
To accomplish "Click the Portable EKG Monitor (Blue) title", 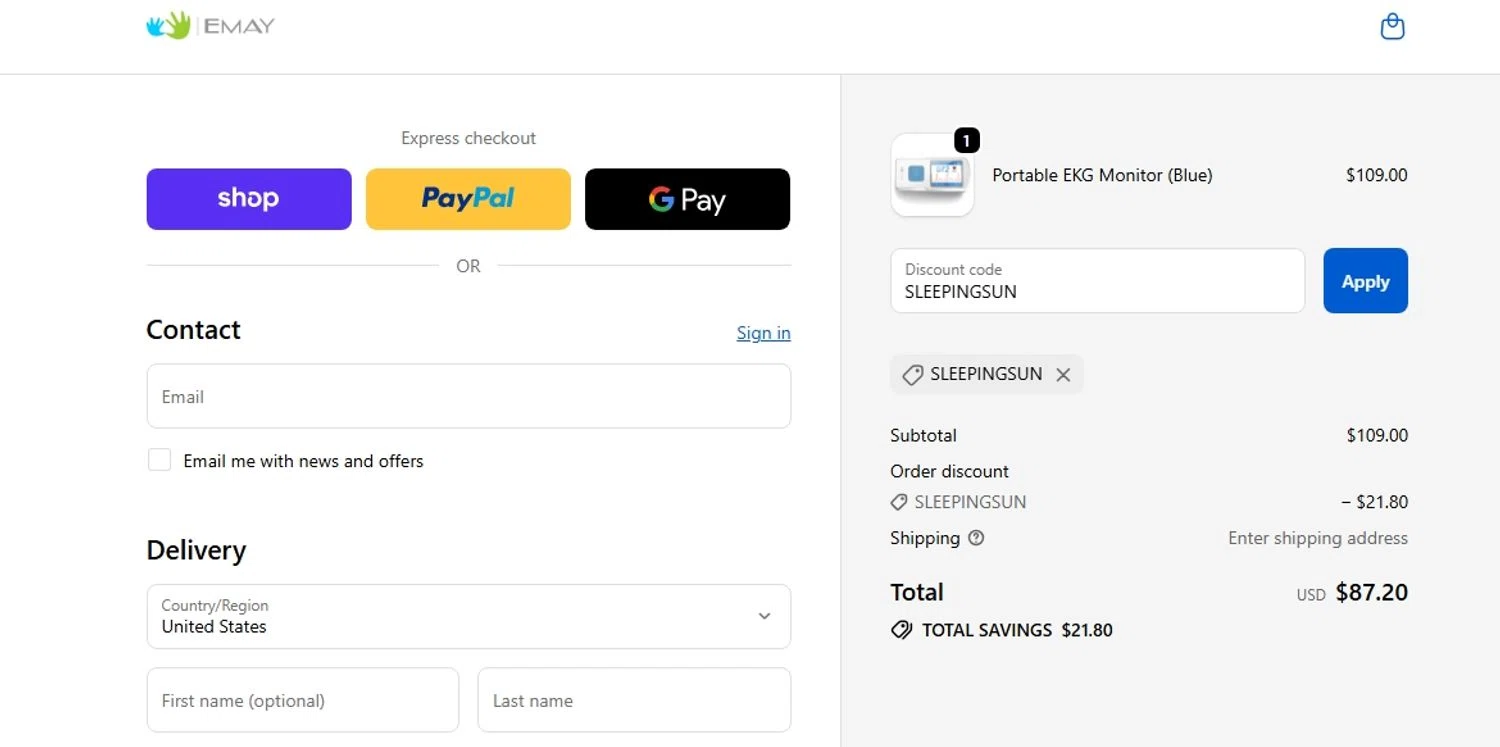I will pos(1102,175).
